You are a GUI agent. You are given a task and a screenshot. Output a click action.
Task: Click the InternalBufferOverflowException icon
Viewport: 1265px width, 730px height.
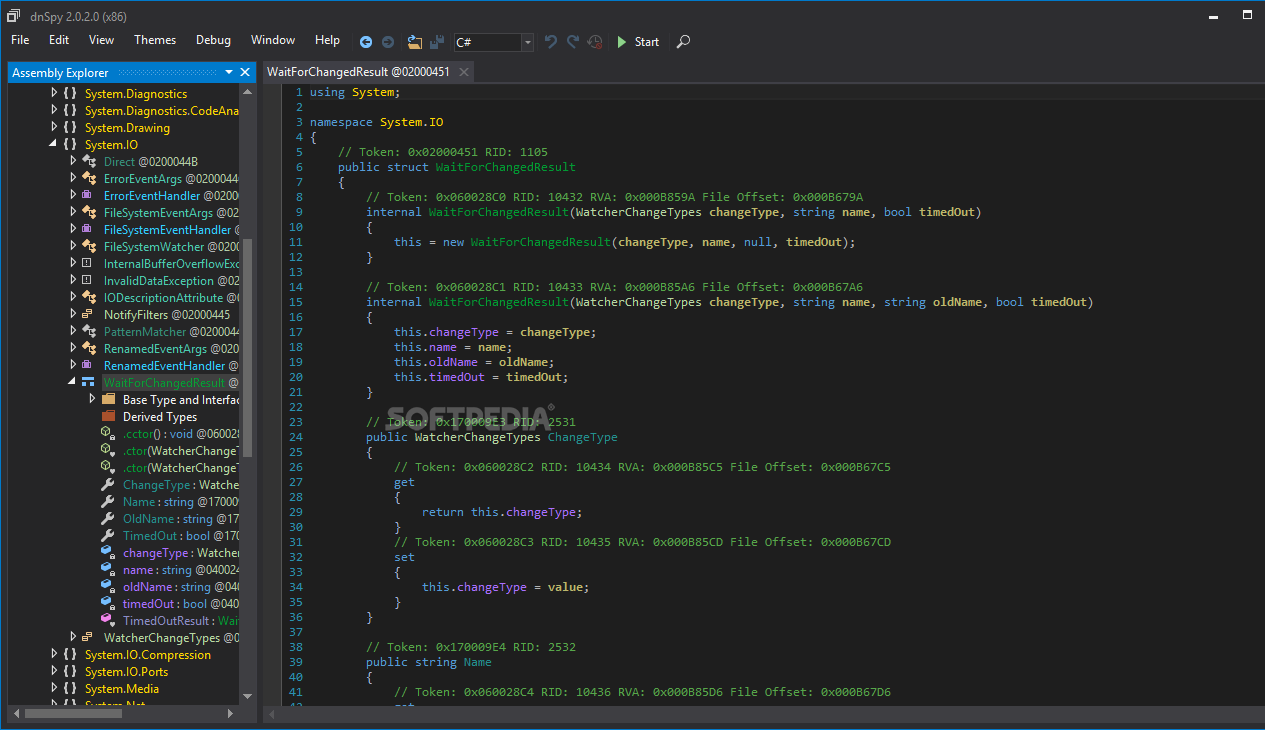pyautogui.click(x=88, y=264)
